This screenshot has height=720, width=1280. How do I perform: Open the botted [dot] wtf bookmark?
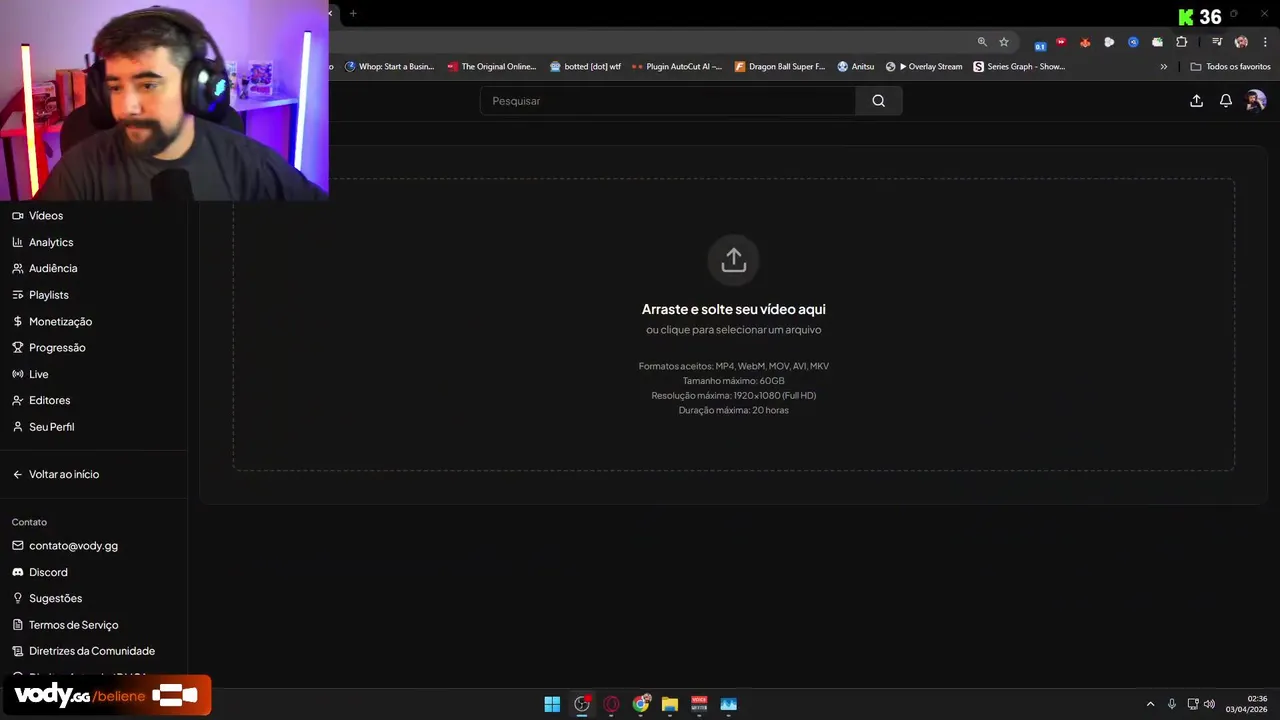coord(585,67)
